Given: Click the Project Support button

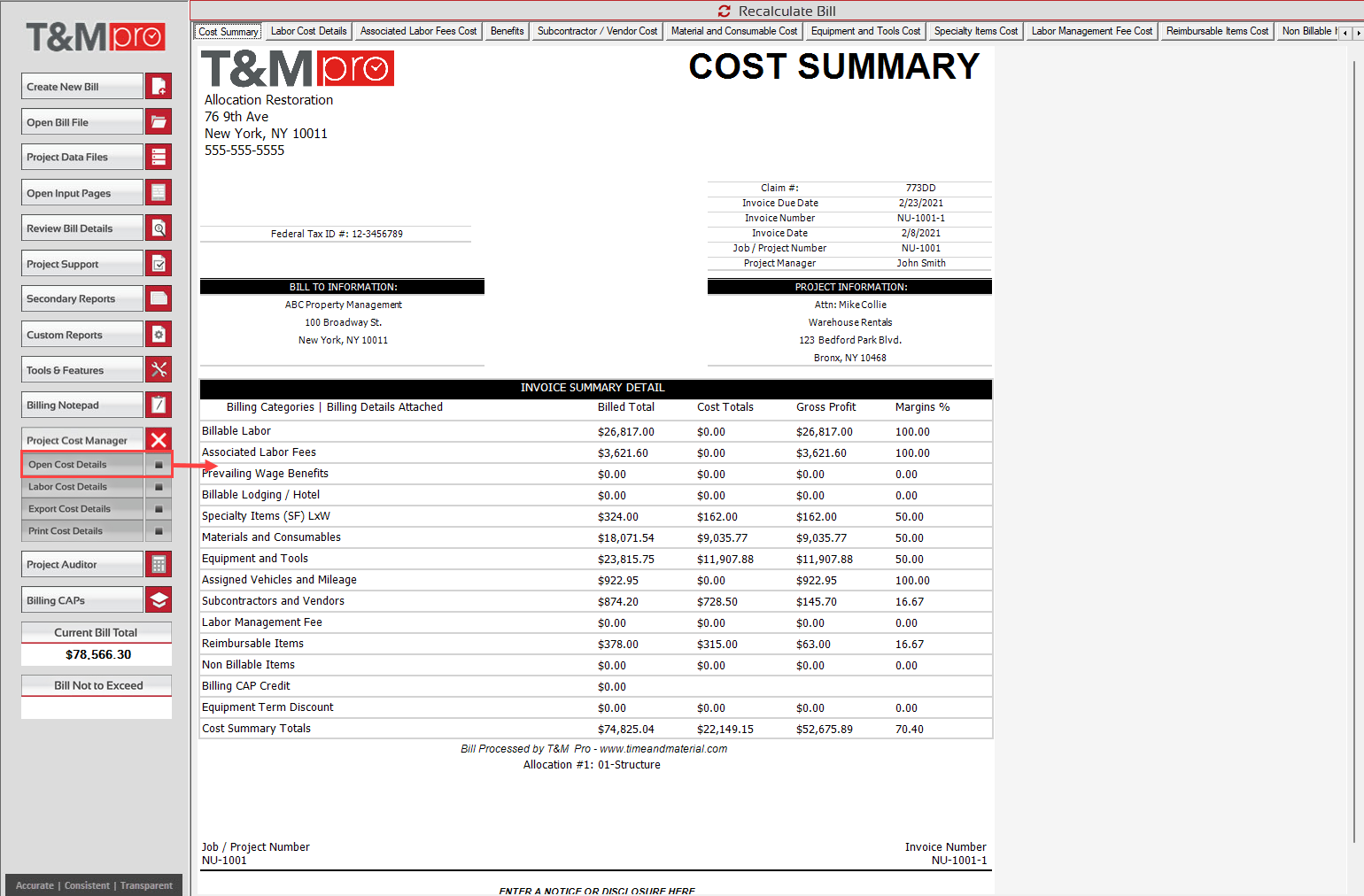Looking at the screenshot, I should point(81,263).
